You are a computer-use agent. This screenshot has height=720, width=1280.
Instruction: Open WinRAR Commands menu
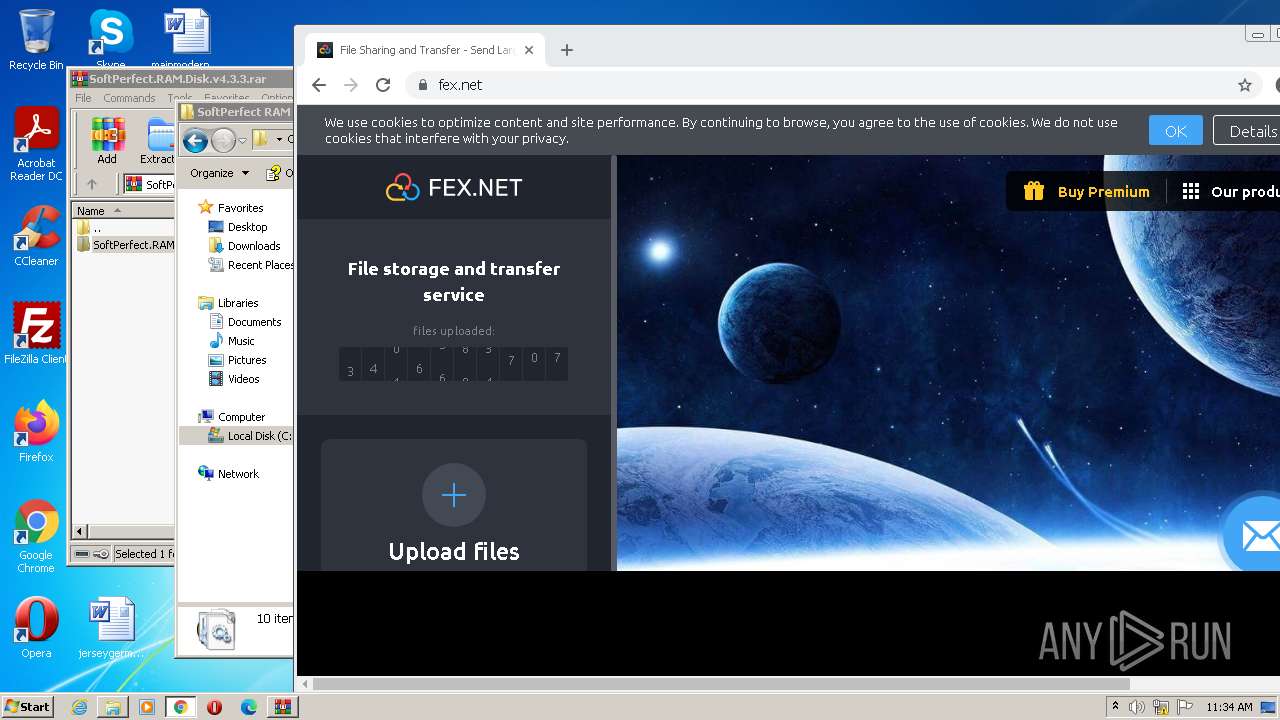pos(129,98)
